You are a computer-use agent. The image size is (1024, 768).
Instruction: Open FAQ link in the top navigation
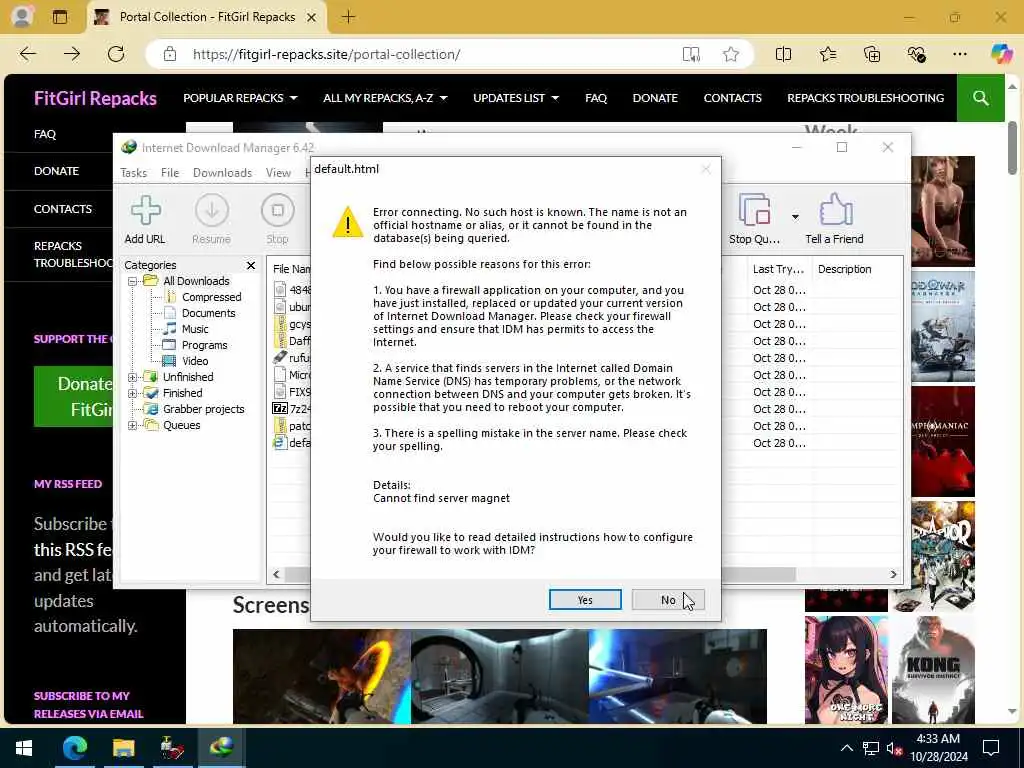(596, 98)
